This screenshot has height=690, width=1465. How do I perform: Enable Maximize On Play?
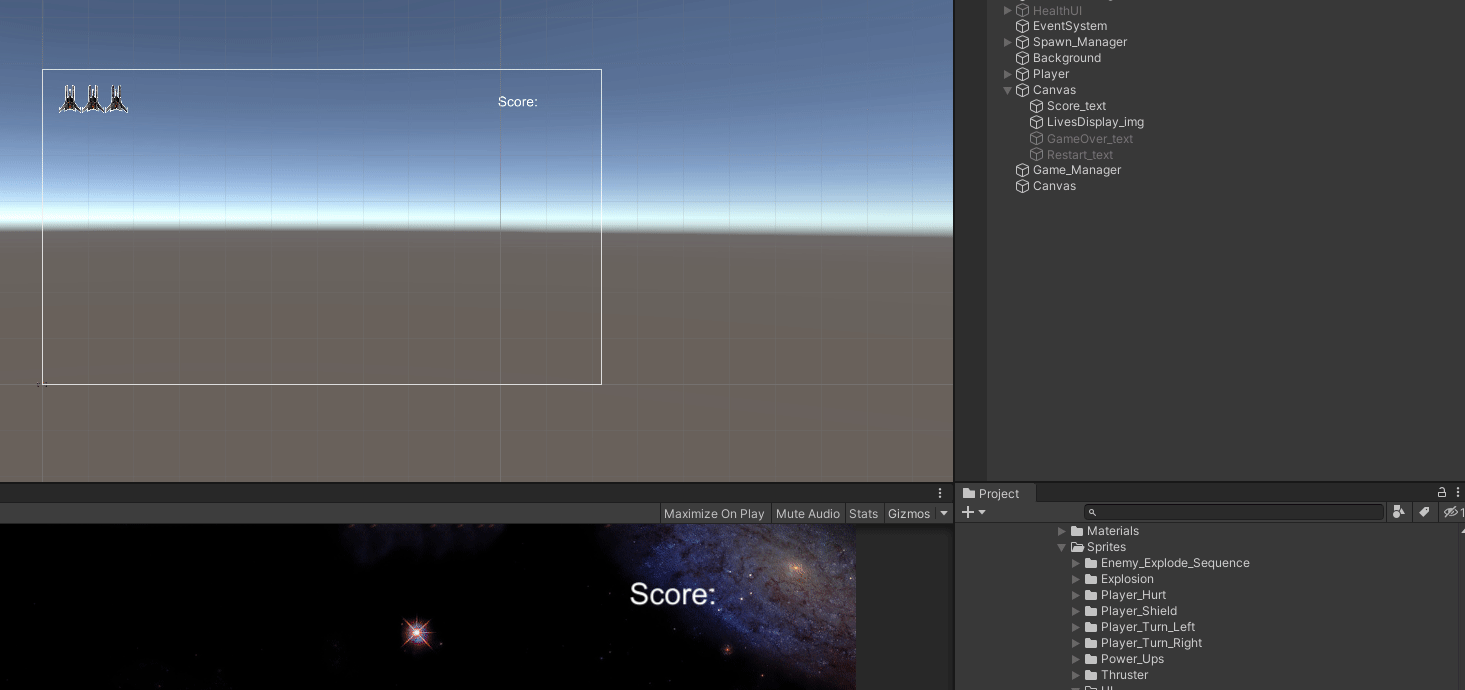point(714,513)
